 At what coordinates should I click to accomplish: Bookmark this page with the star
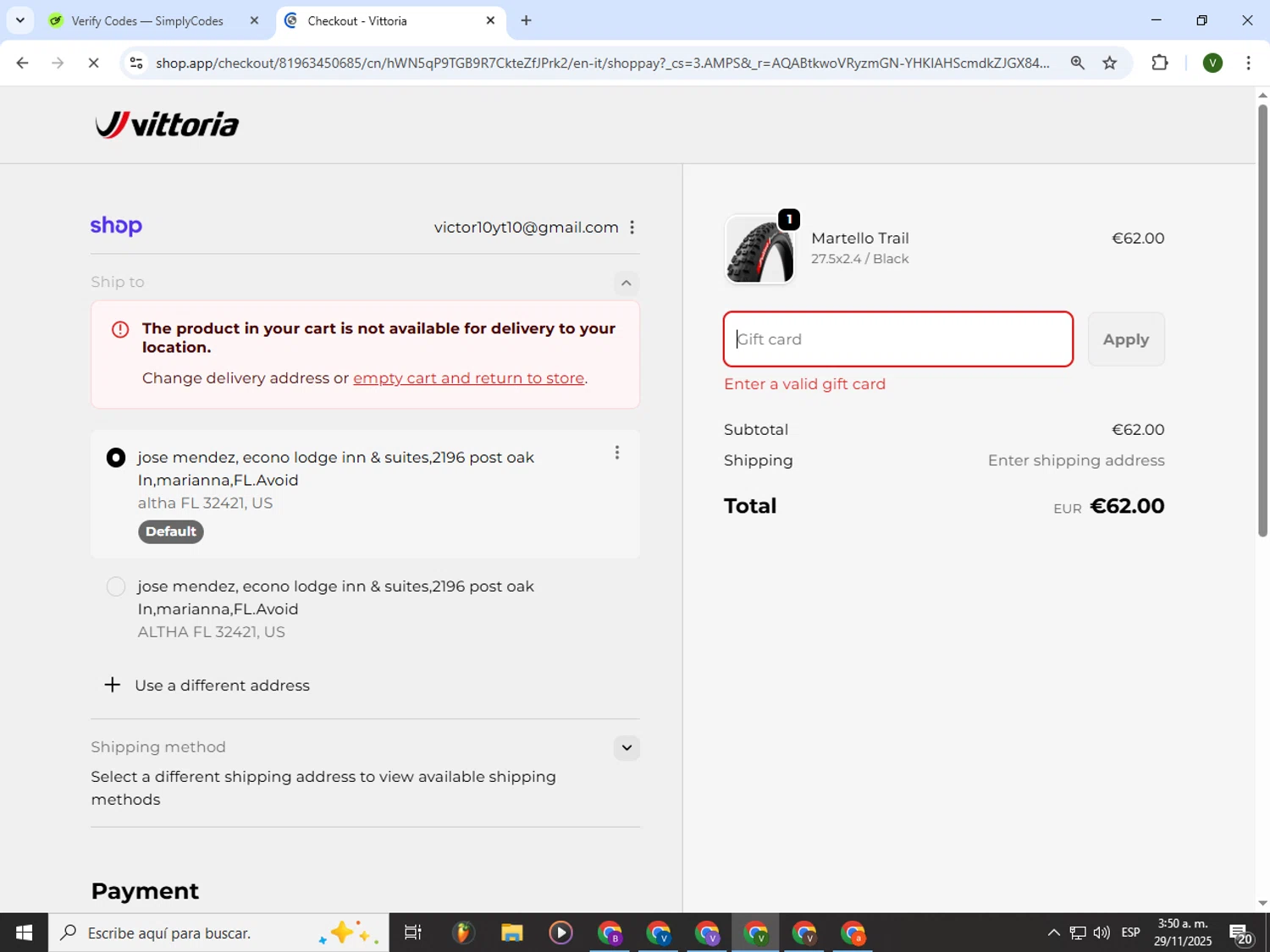click(x=1109, y=63)
